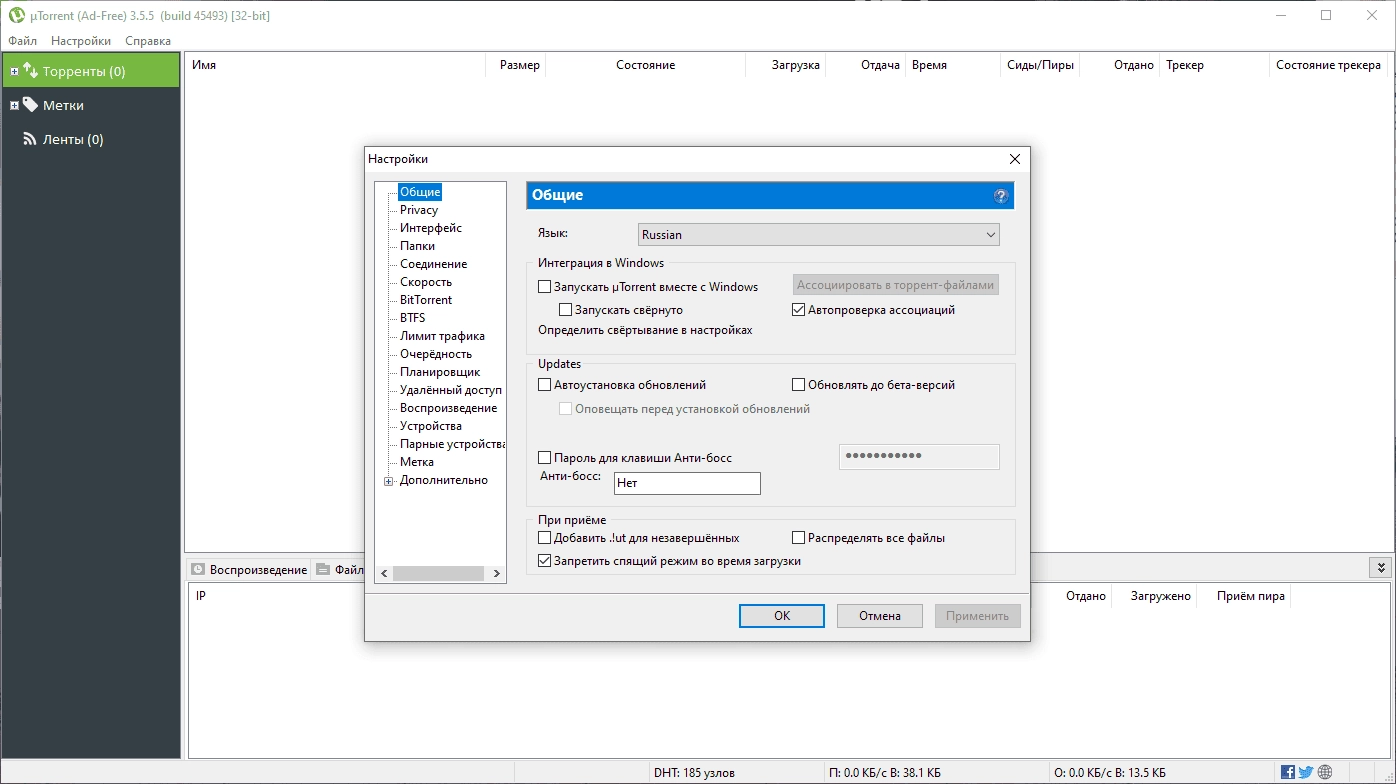Confirm settings with OK button
The width and height of the screenshot is (1396, 784).
pyautogui.click(x=782, y=616)
